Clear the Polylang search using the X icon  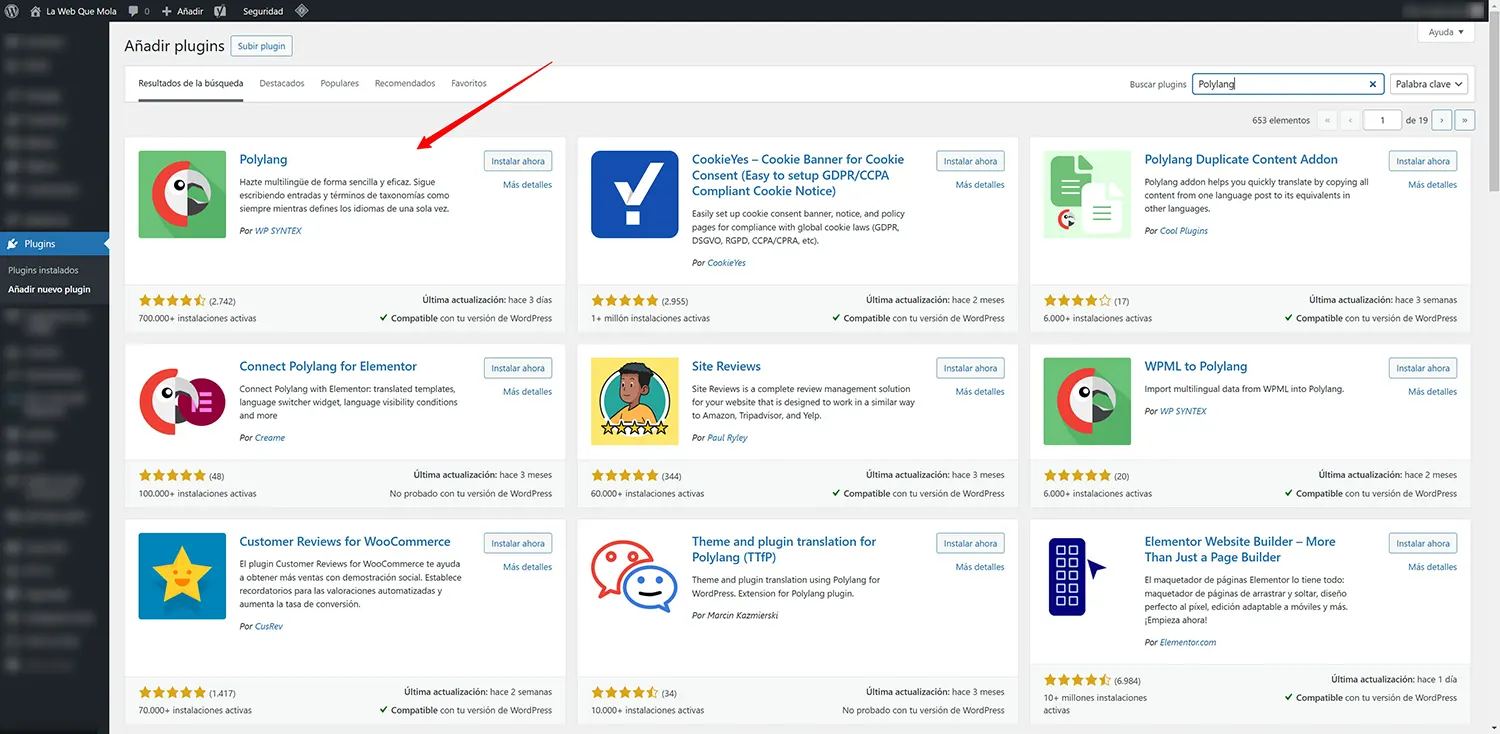point(1372,84)
